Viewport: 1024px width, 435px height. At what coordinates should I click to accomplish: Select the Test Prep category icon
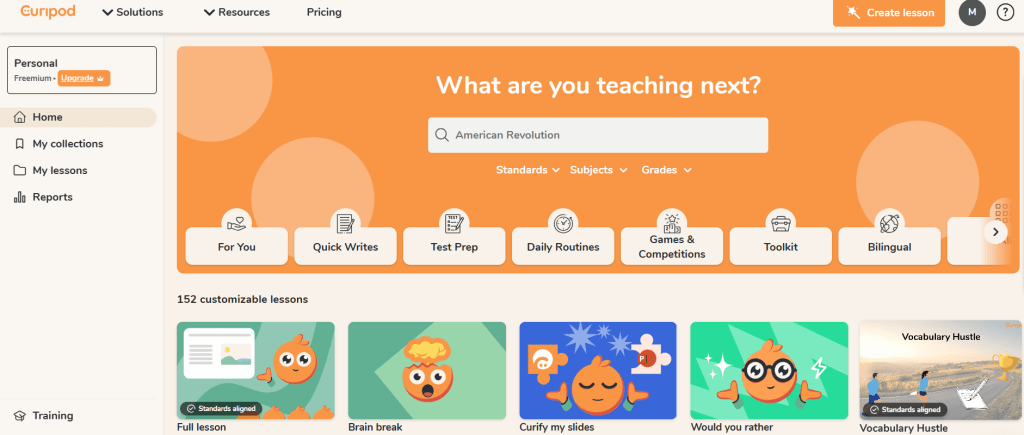(454, 224)
